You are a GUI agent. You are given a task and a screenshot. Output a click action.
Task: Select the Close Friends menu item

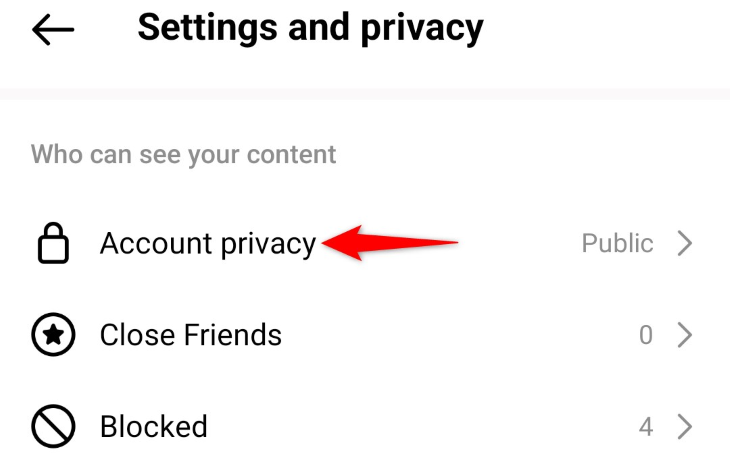point(190,336)
